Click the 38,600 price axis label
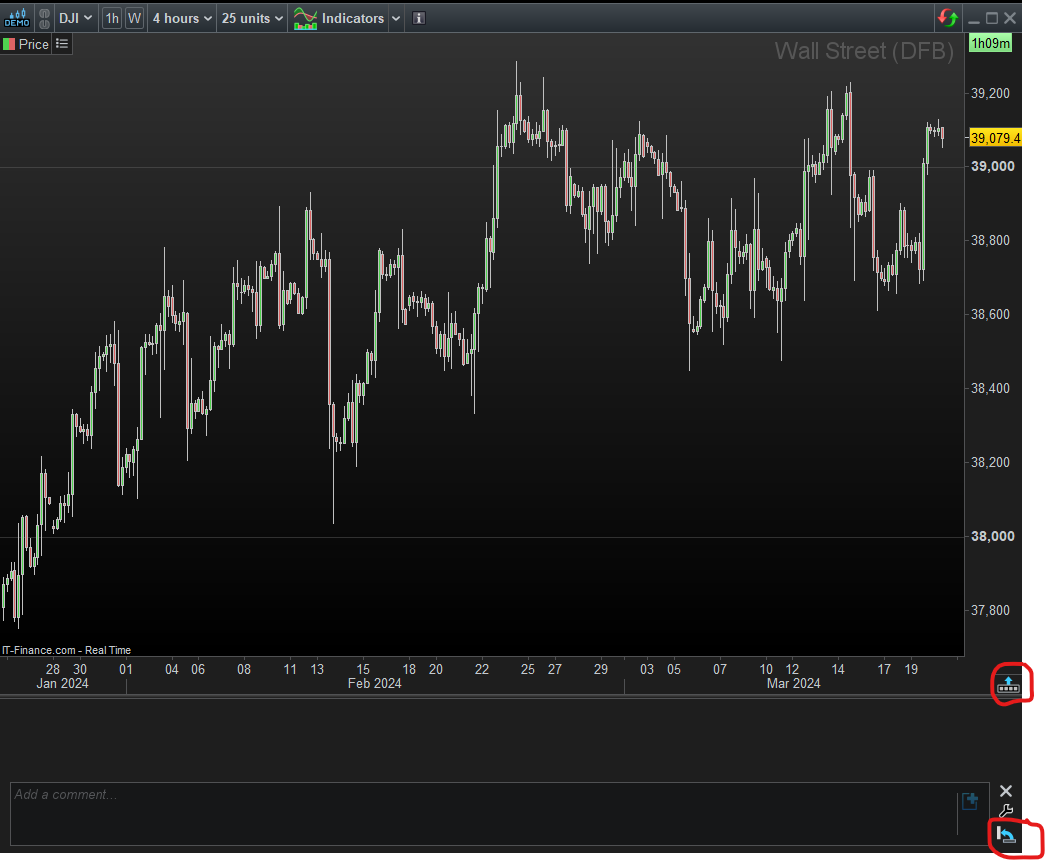 point(990,315)
